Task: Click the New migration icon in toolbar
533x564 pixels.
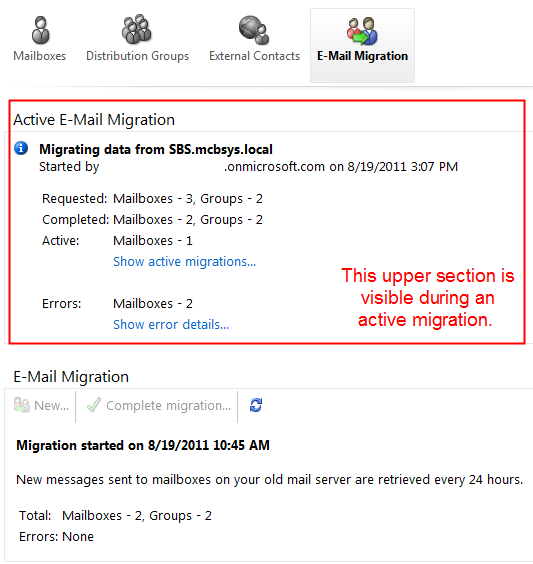Action: click(22, 405)
